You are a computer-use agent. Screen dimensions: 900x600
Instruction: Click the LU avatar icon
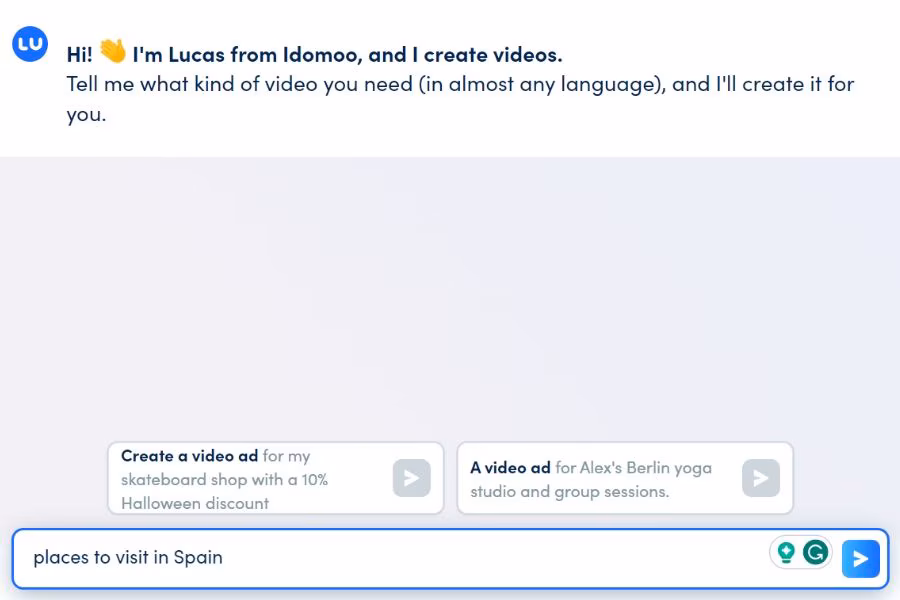tap(29, 45)
